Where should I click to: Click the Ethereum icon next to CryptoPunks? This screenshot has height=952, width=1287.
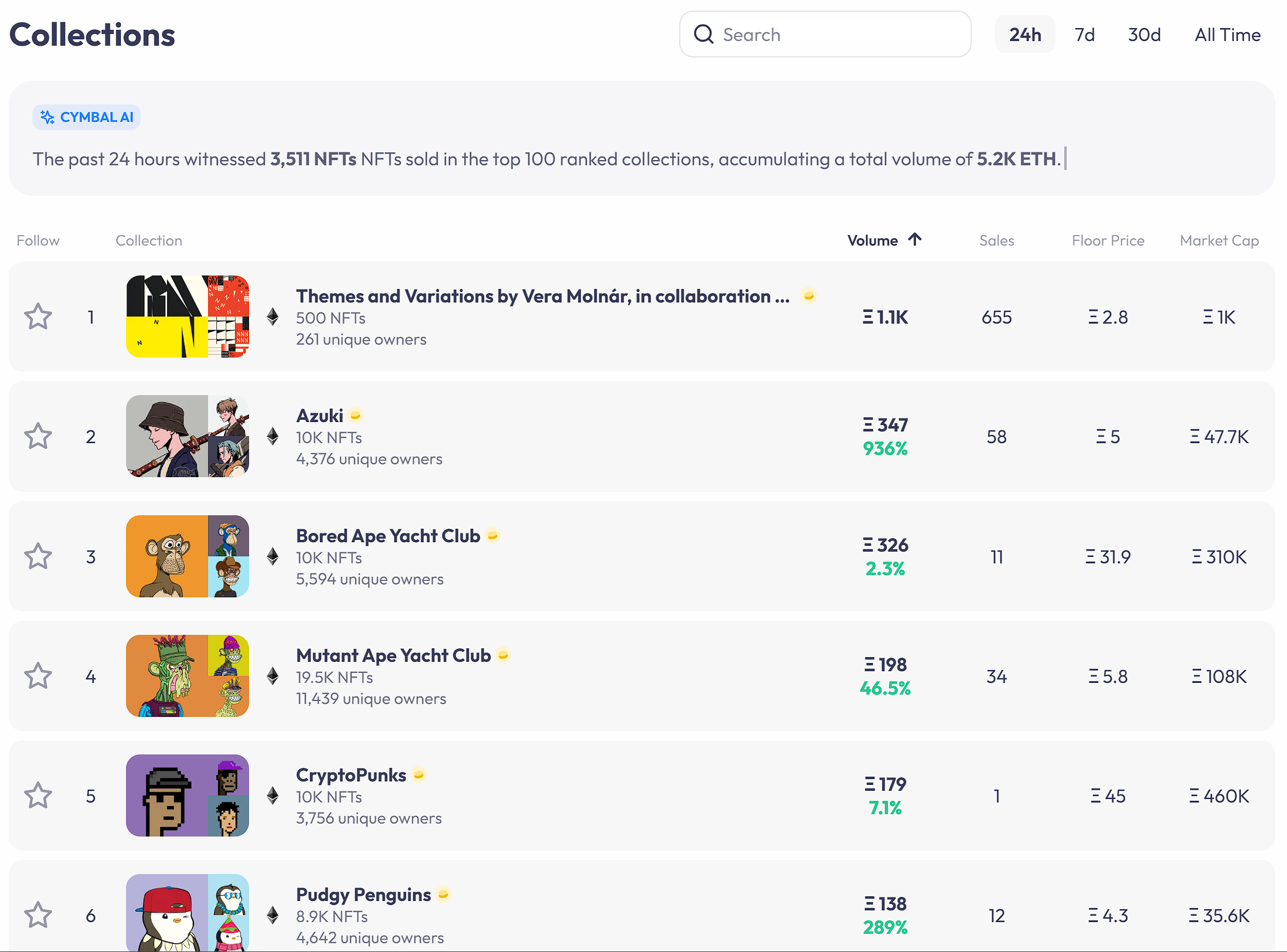click(273, 795)
